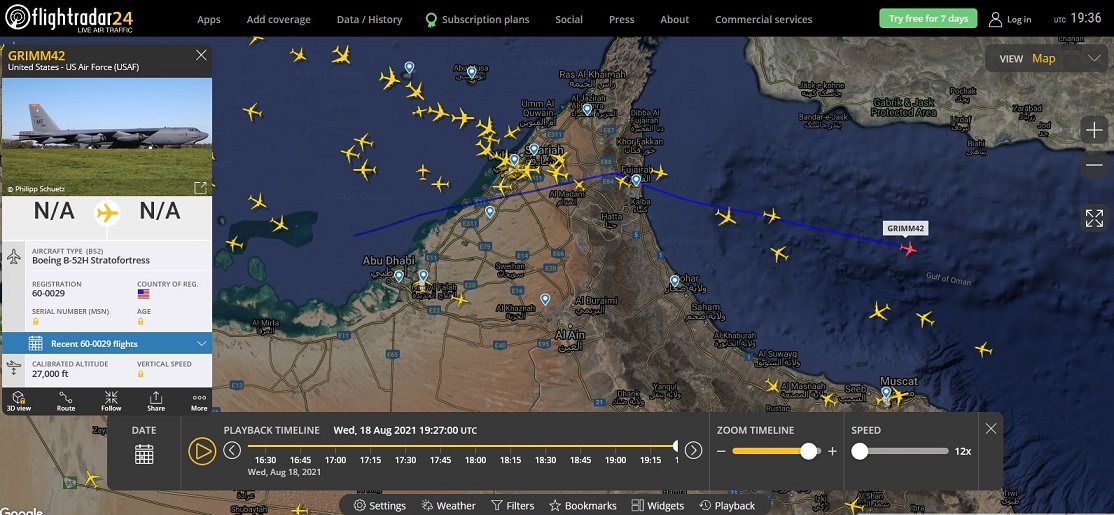
Task: Close the playback timeline bar
Action: tap(991, 428)
